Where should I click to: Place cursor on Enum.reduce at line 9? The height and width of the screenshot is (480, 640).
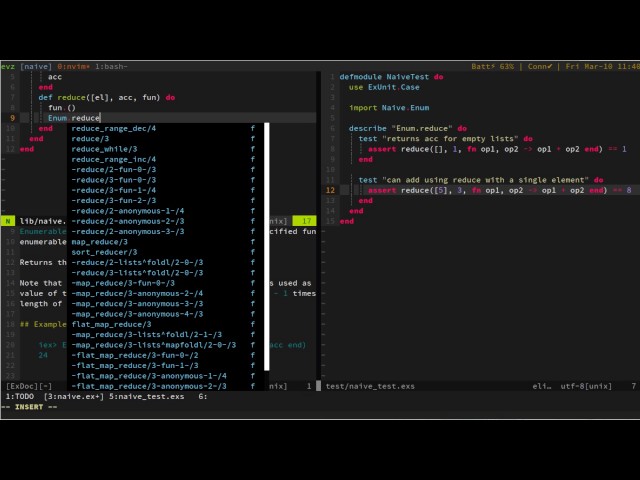click(x=74, y=118)
